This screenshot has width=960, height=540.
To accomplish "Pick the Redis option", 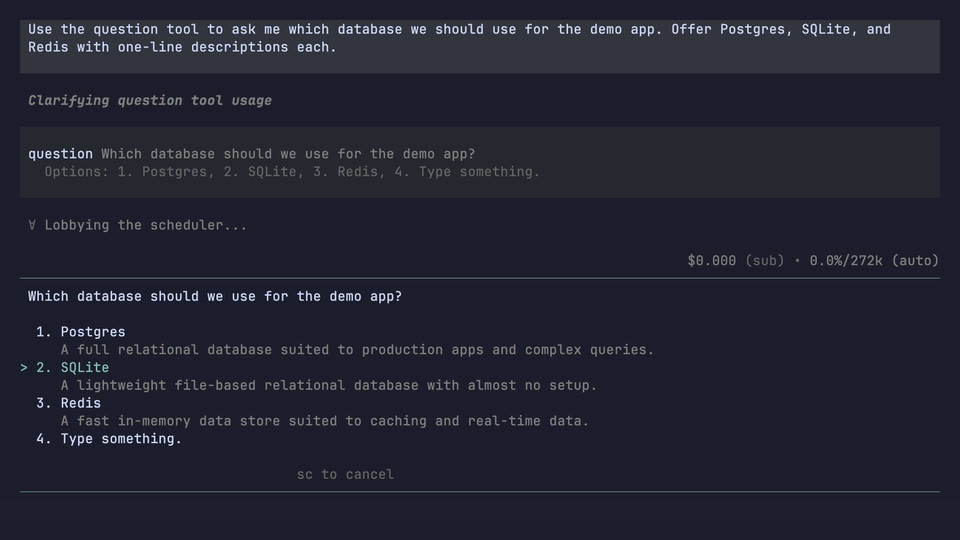I will click(x=68, y=403).
